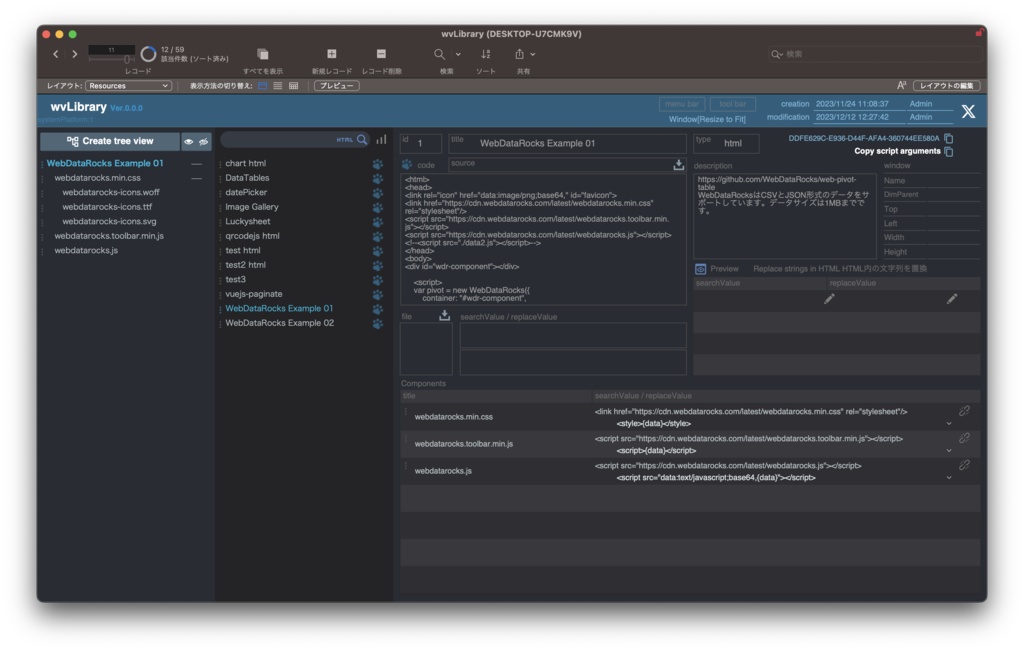Open link icon for webdatarocks.toolbar.min.js component
The height and width of the screenshot is (651, 1024).
(964, 438)
